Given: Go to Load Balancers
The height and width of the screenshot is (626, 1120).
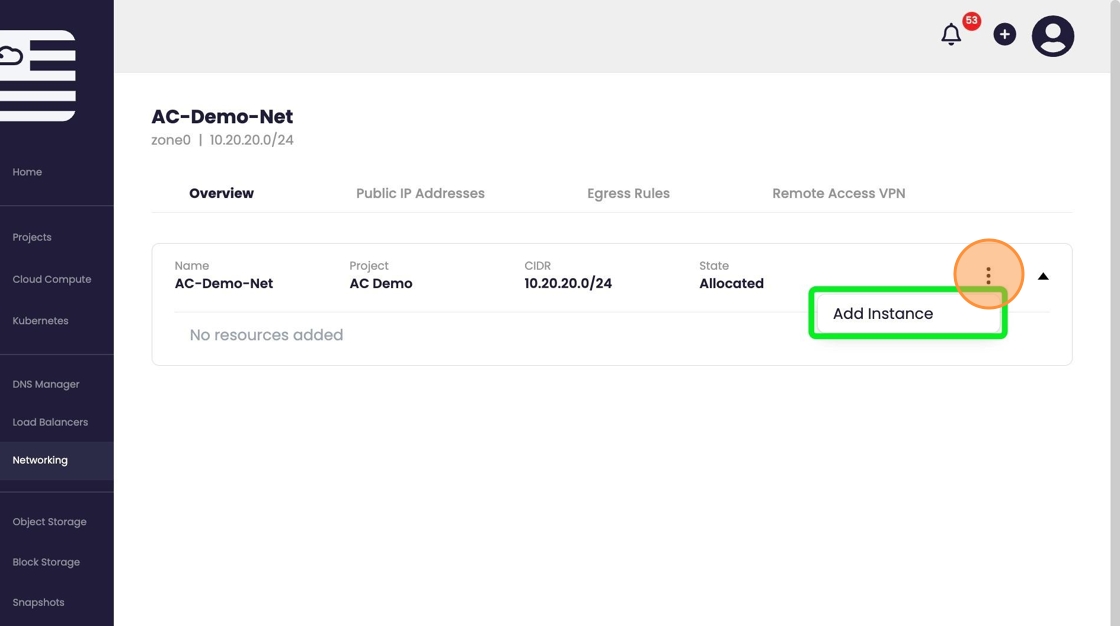Looking at the screenshot, I should pos(50,422).
